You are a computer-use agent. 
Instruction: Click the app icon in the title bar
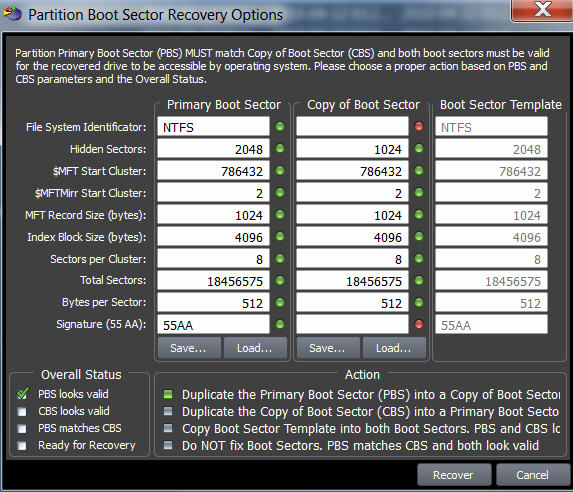coord(12,14)
